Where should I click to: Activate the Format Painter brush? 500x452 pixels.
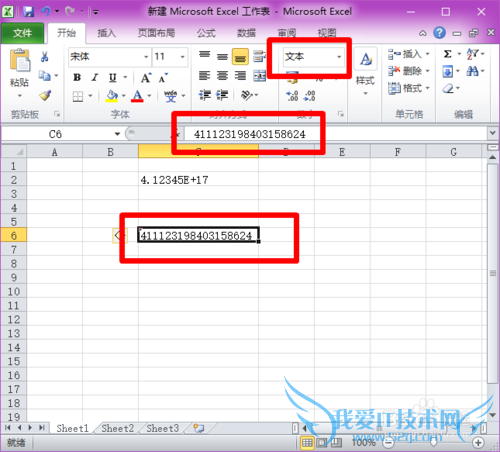(x=45, y=95)
